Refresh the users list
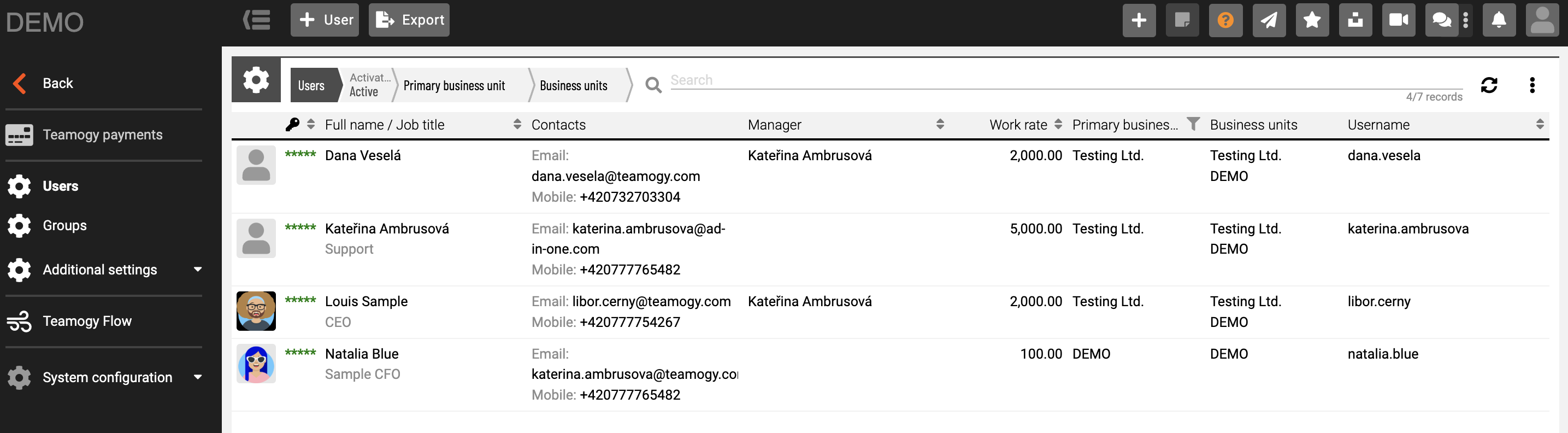The height and width of the screenshot is (433, 1568). point(1489,85)
